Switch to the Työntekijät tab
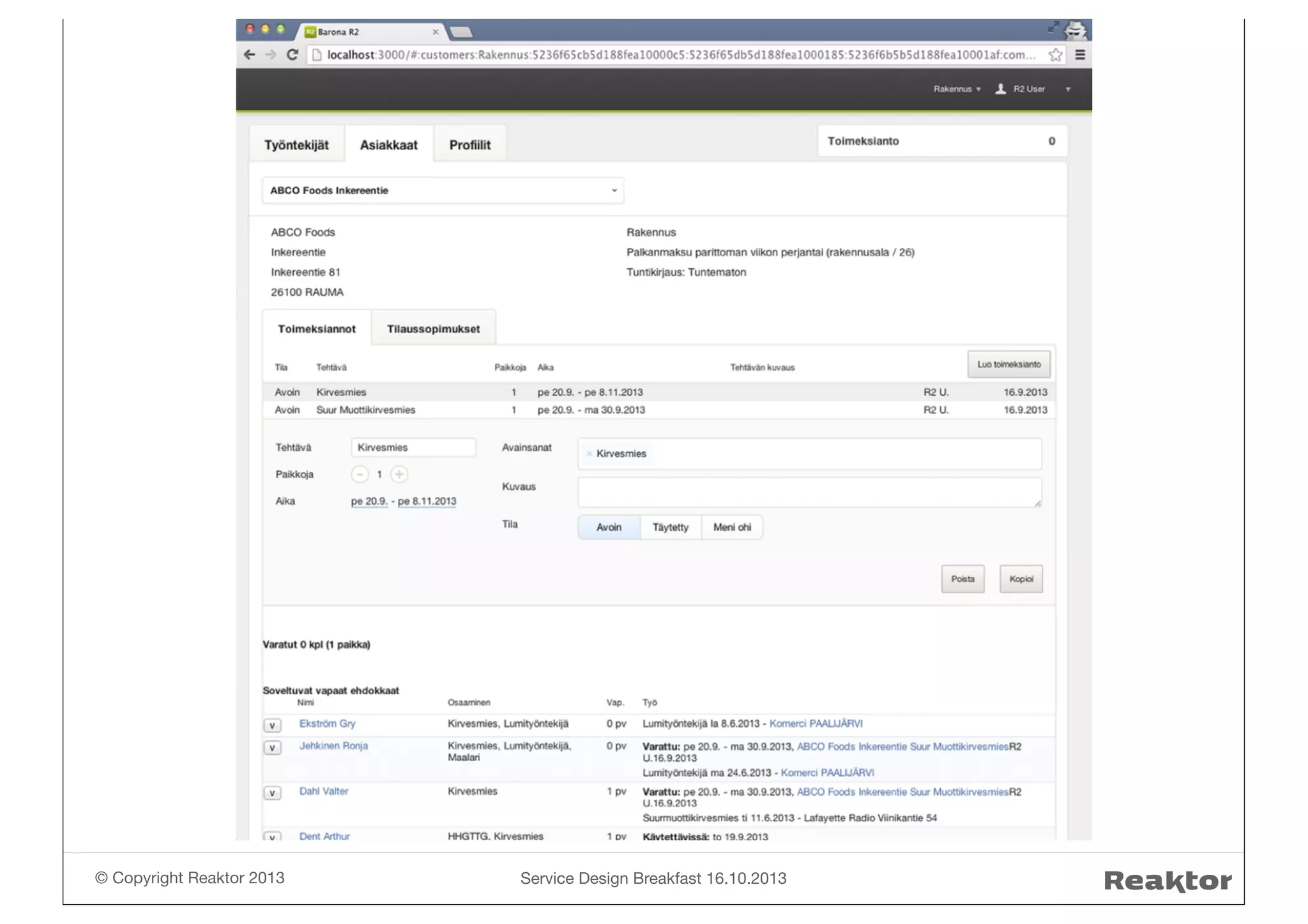The width and height of the screenshot is (1308, 924). tap(296, 145)
